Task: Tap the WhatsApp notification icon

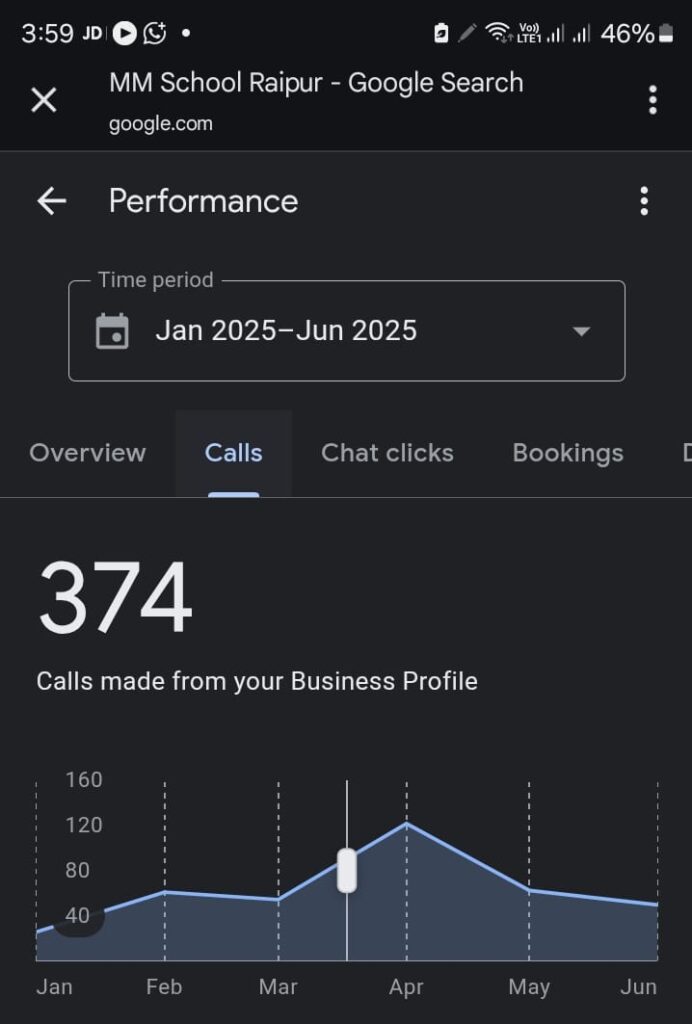Action: coord(155,34)
